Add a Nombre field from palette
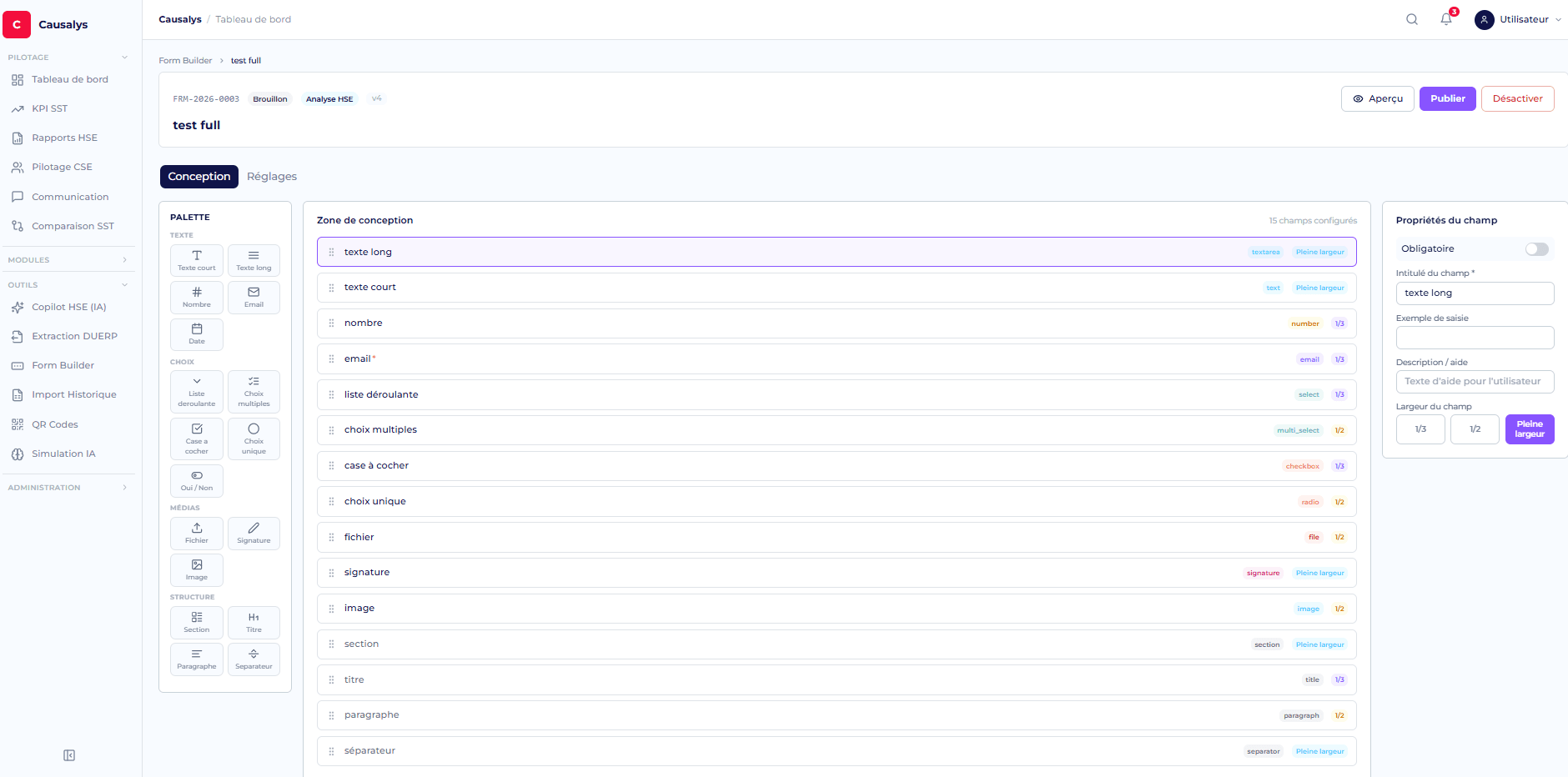 pyautogui.click(x=197, y=297)
